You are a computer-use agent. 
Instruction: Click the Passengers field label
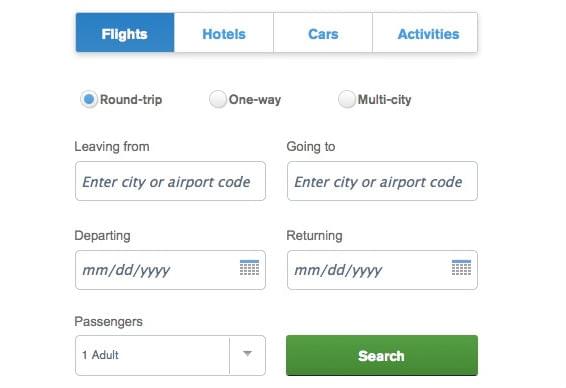point(108,322)
